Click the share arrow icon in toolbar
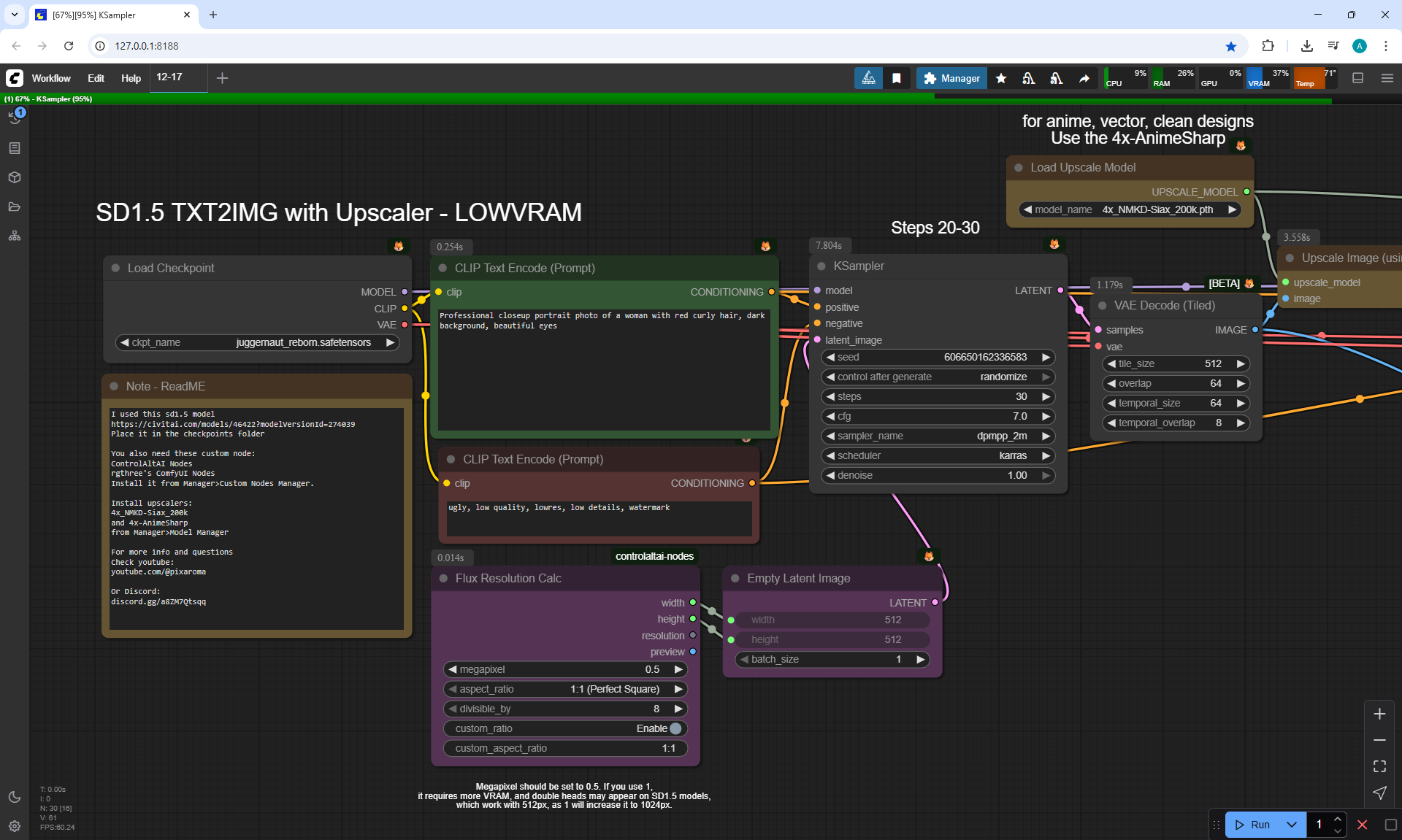Image resolution: width=1402 pixels, height=840 pixels. [x=1084, y=78]
